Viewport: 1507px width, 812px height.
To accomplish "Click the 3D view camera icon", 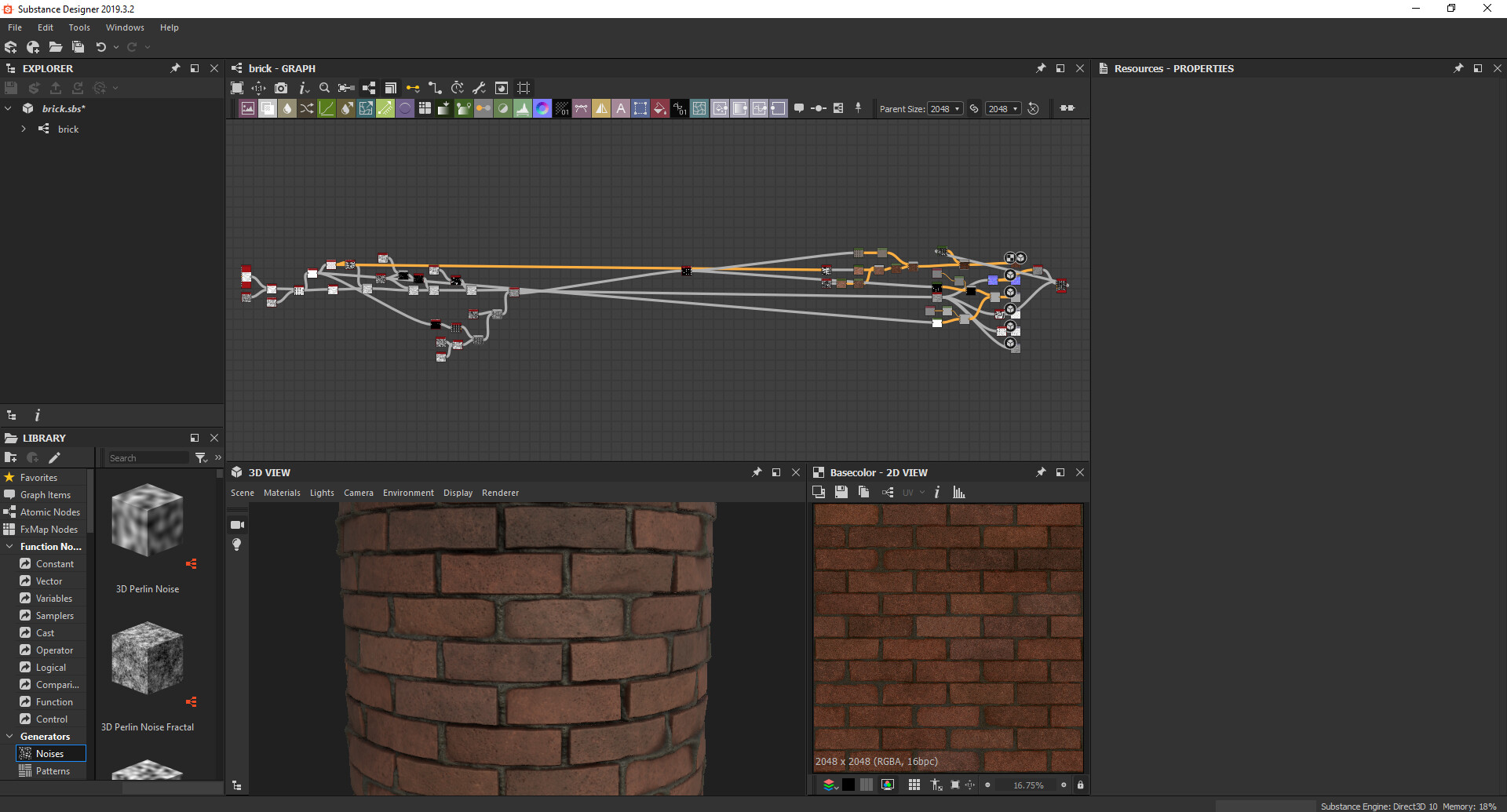I will [237, 525].
